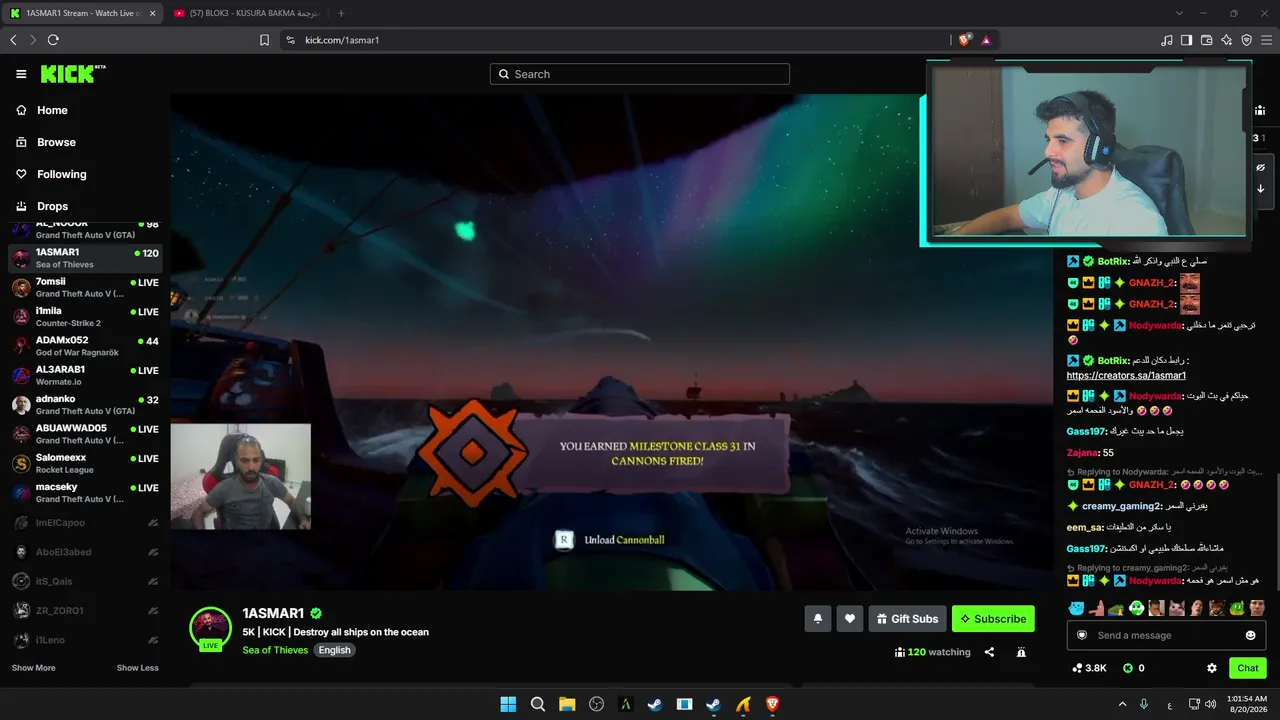Click the Zajana username in chat

pyautogui.click(x=1082, y=453)
